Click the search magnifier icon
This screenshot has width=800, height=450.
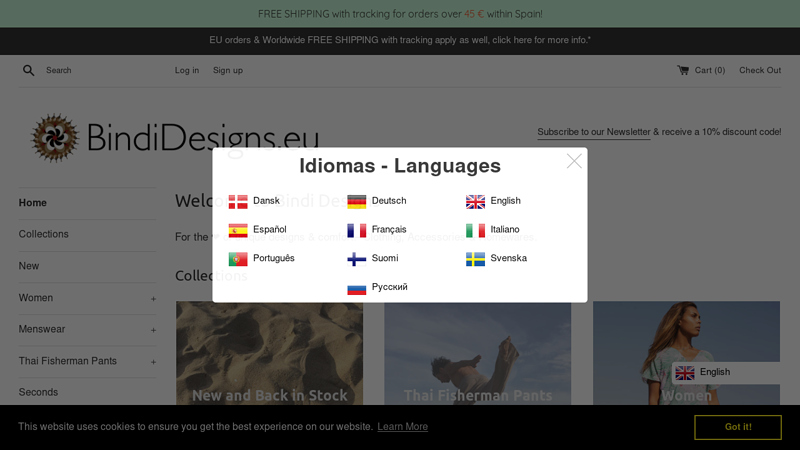29,70
